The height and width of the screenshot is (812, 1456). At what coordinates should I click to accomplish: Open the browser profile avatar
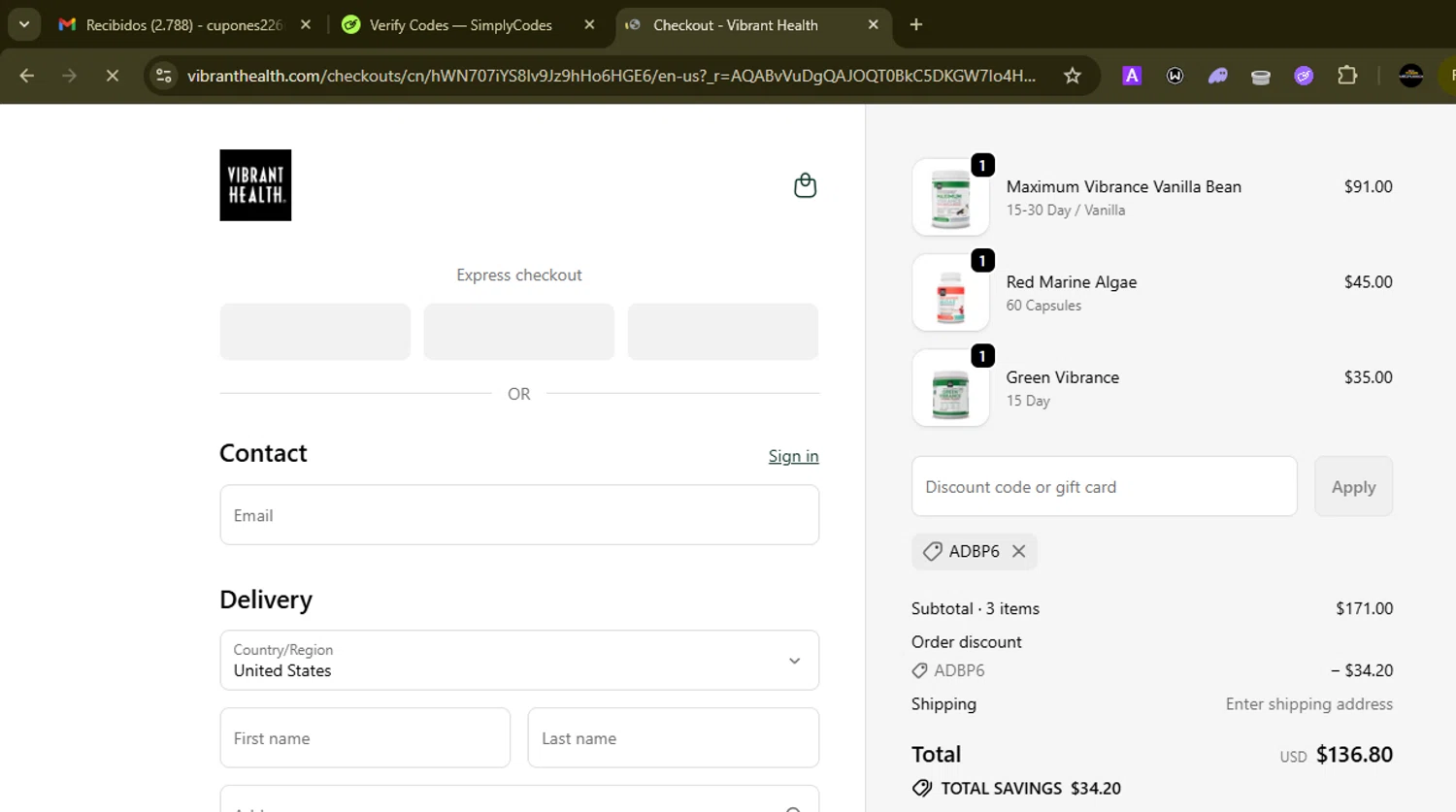1411,76
